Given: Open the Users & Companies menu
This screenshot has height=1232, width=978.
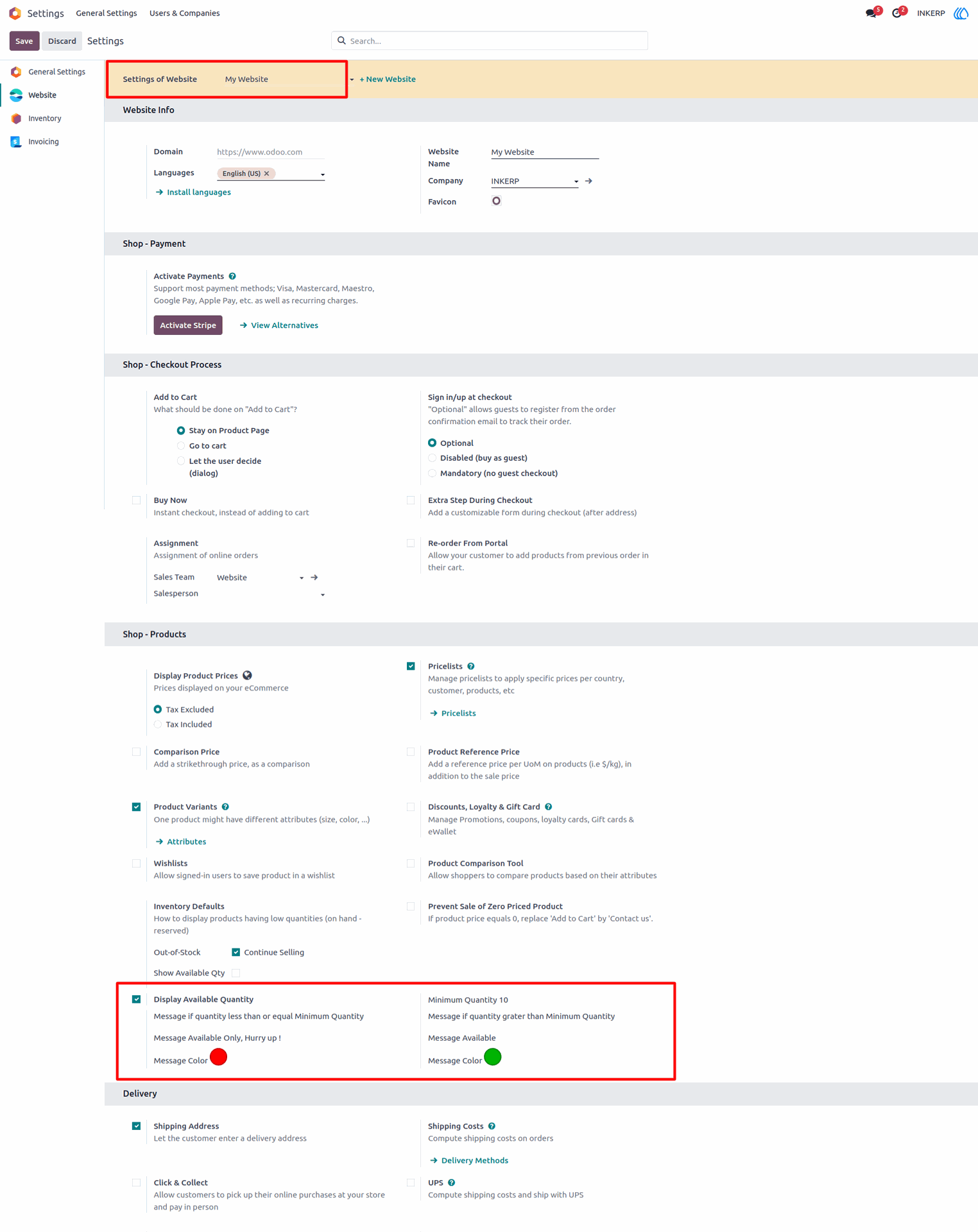Looking at the screenshot, I should [x=185, y=13].
